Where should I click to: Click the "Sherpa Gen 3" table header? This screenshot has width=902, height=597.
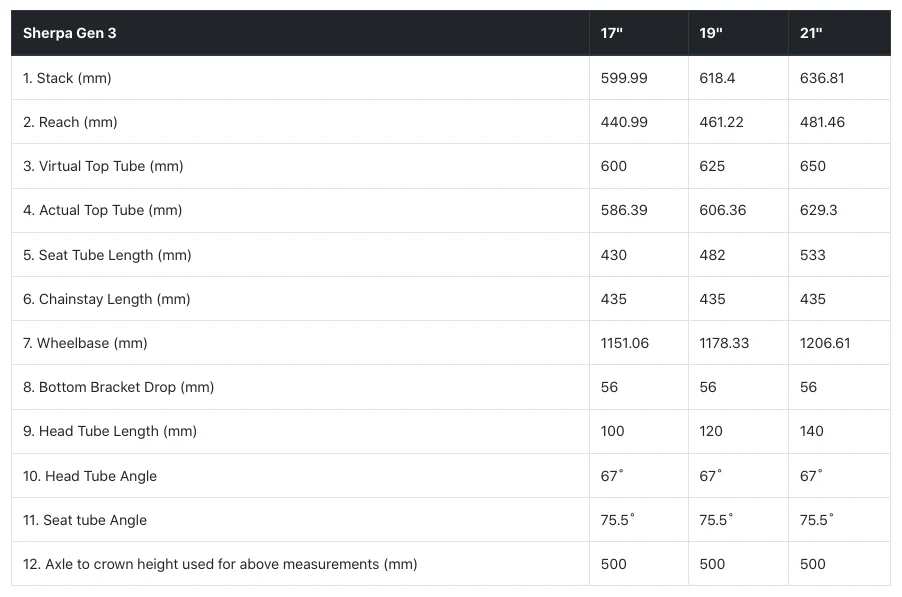coord(70,33)
